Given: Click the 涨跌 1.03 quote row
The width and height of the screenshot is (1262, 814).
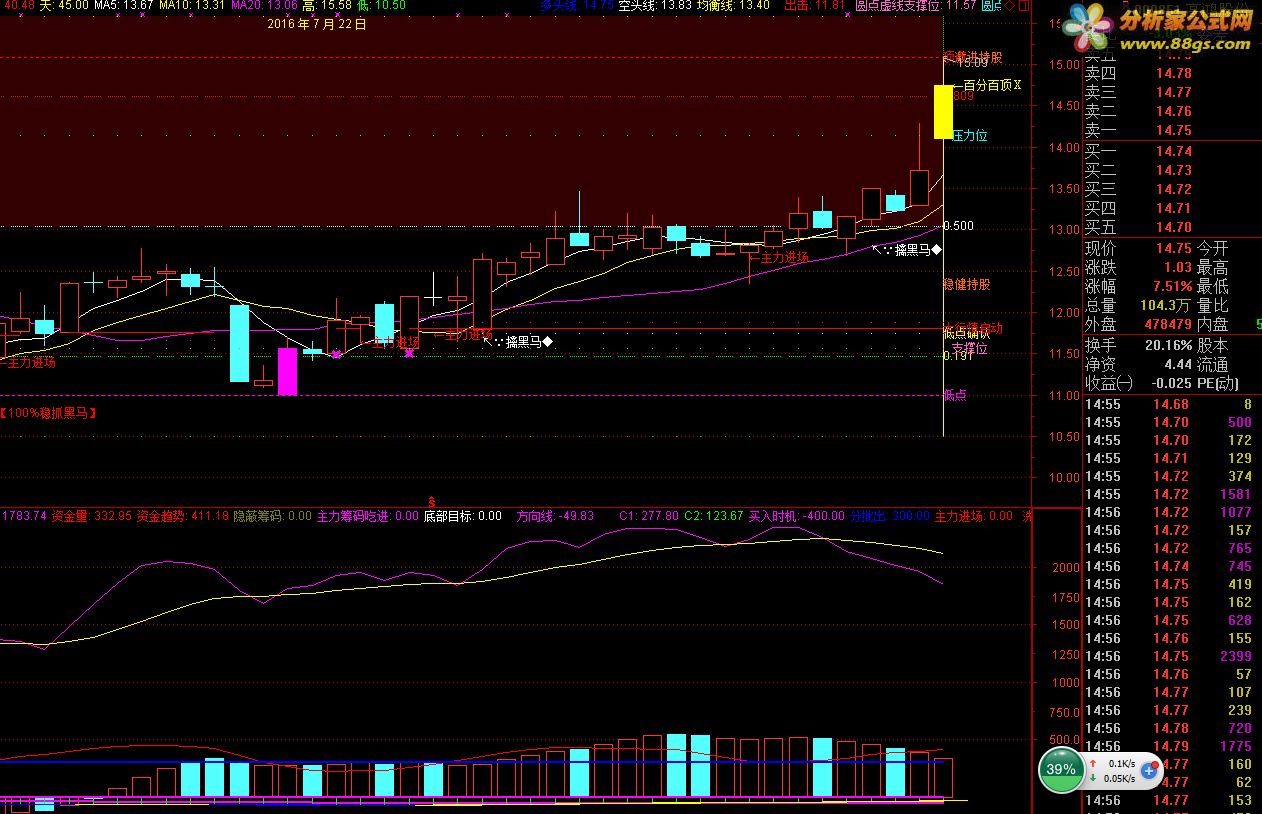Looking at the screenshot, I should click(x=1139, y=267).
